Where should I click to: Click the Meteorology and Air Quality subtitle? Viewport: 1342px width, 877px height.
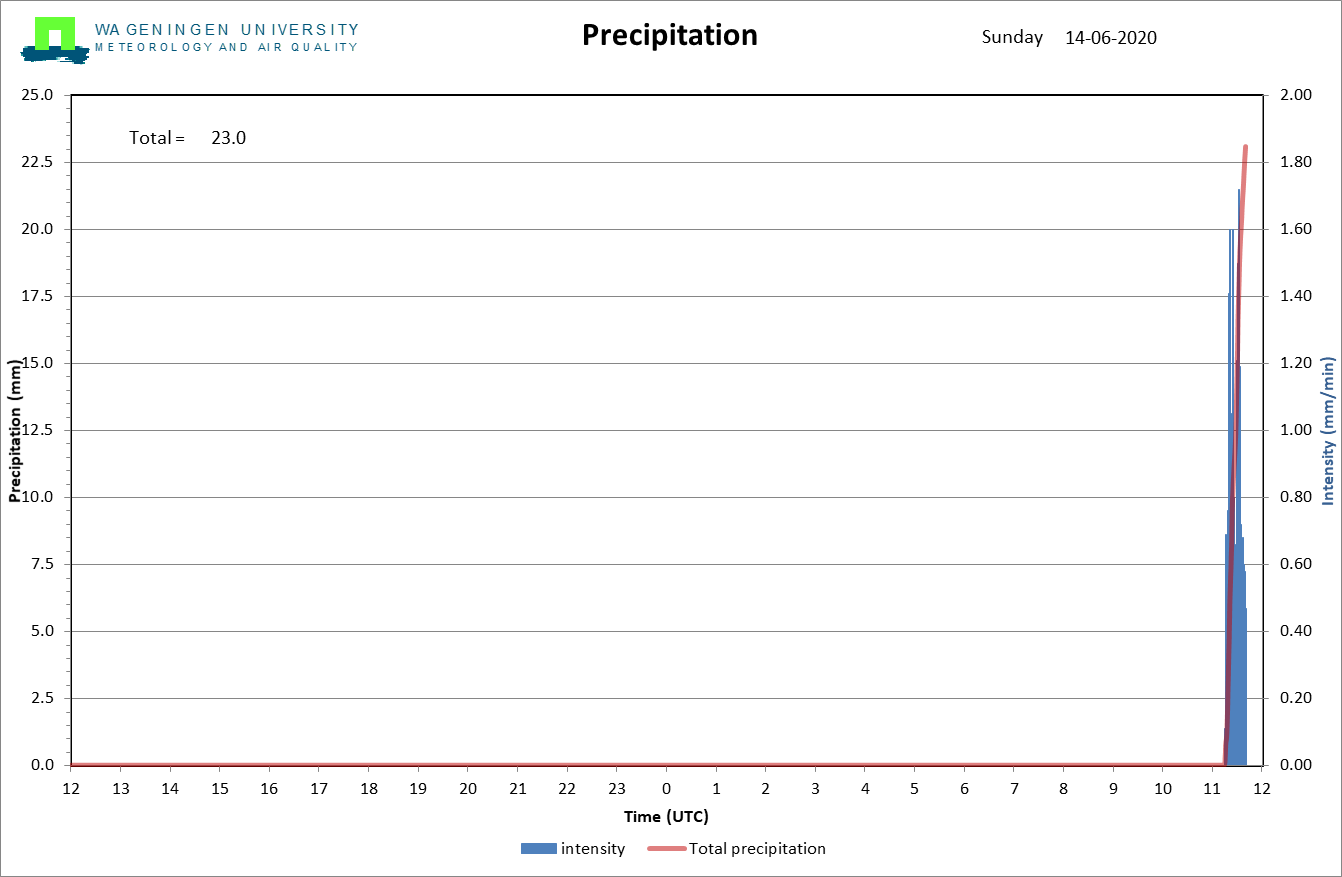226,47
